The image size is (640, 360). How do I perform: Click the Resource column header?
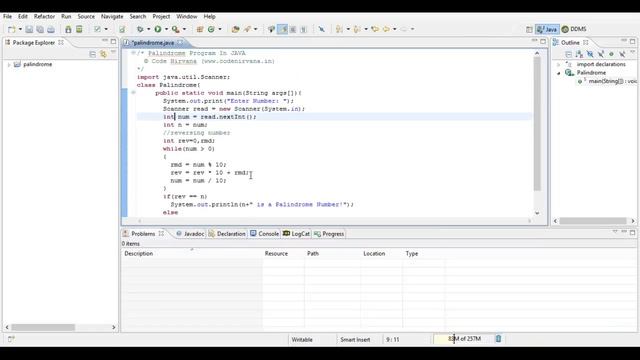[284, 253]
